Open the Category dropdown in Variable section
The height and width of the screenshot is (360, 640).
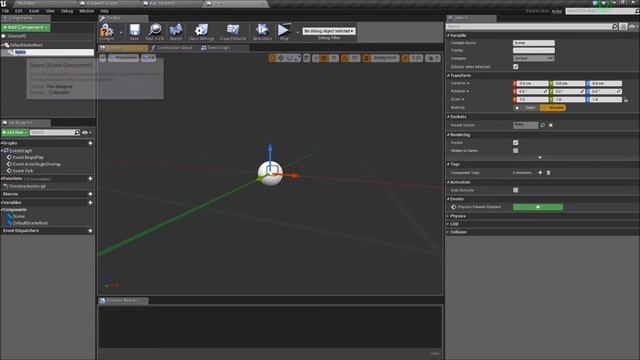pos(533,58)
